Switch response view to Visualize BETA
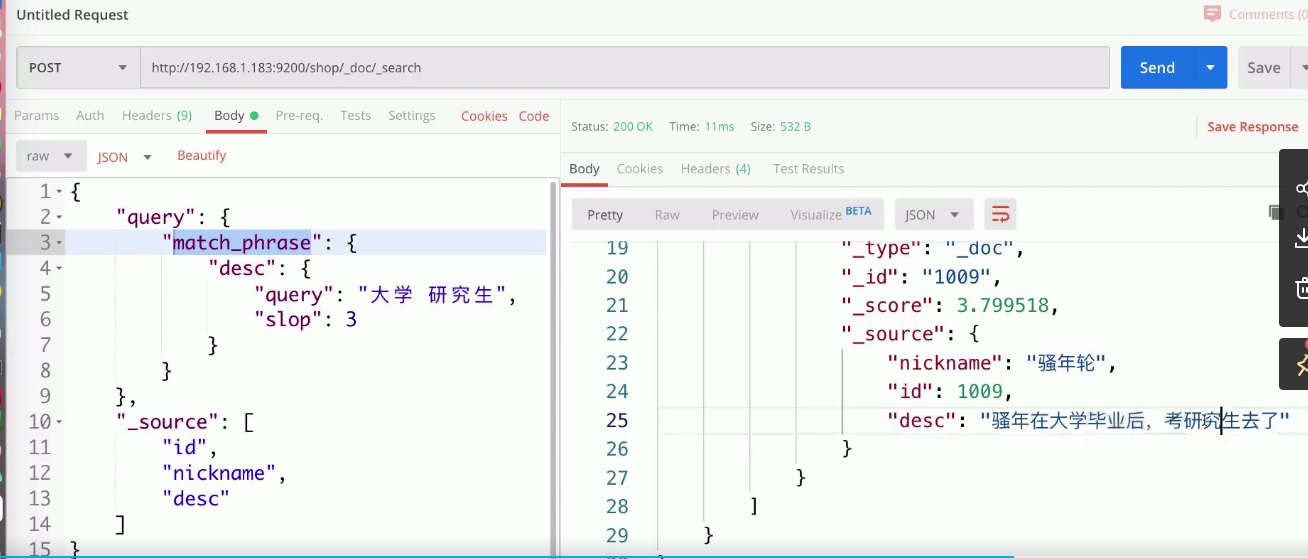1308x559 pixels. coord(831,214)
